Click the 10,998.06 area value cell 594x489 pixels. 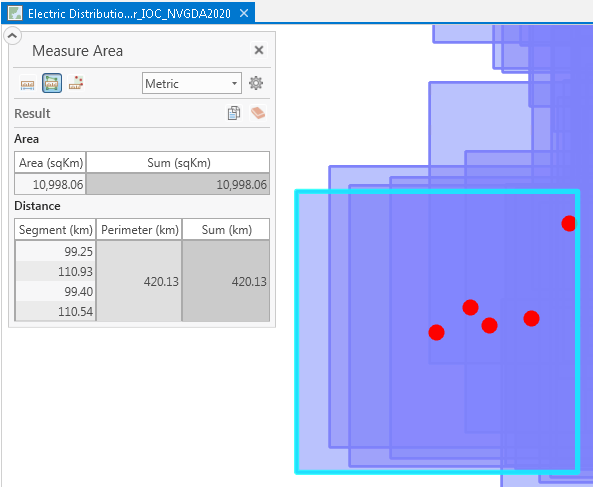click(50, 184)
